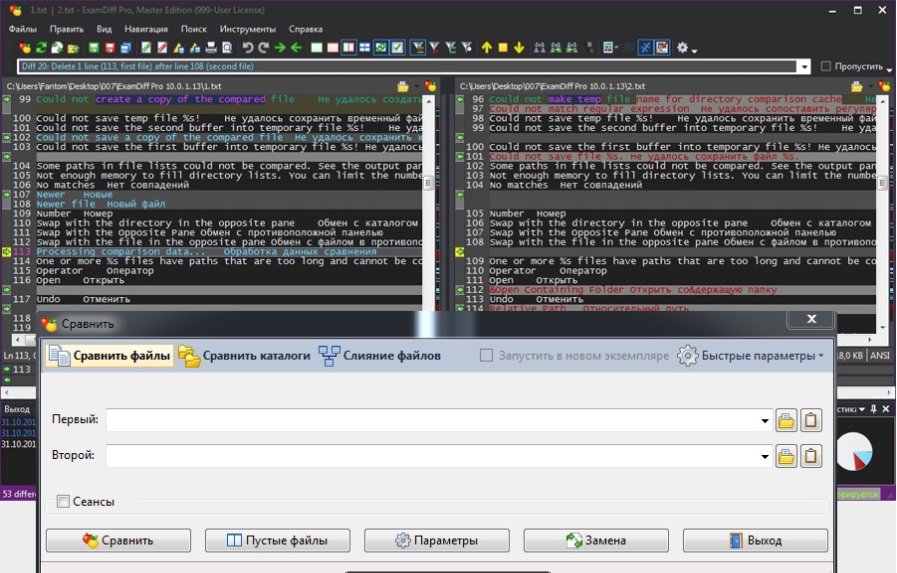The height and width of the screenshot is (573, 897).
Task: Open the gear icon dropdown arrow
Action: (694, 51)
